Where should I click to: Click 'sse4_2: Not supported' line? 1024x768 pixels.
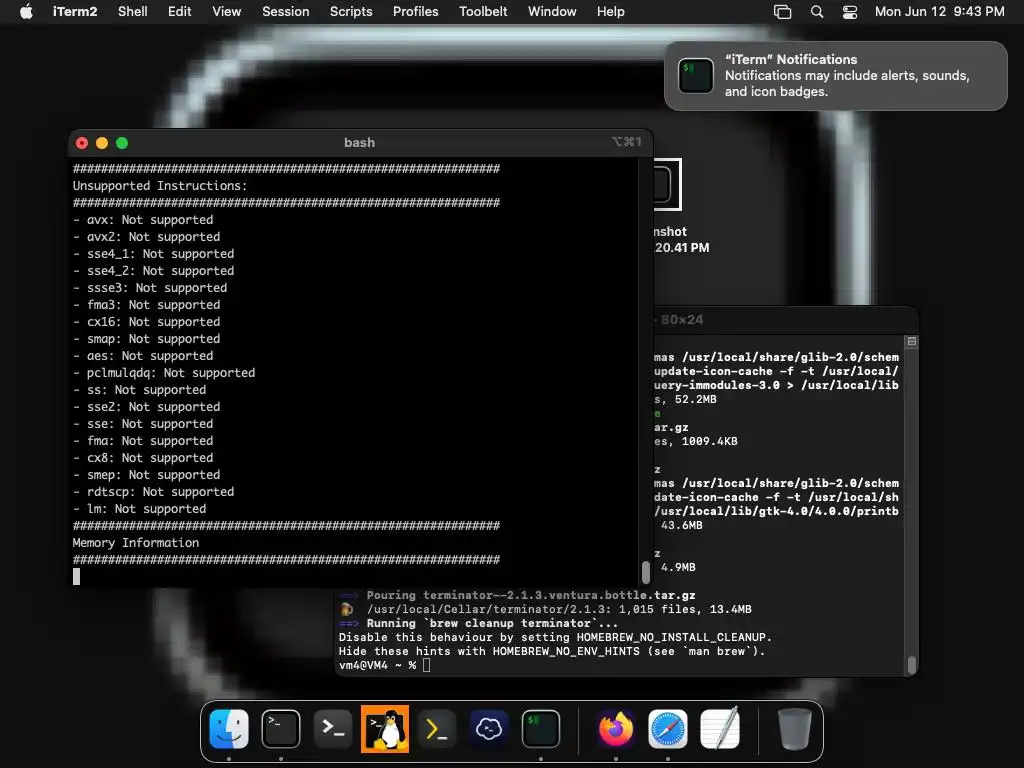tap(153, 270)
